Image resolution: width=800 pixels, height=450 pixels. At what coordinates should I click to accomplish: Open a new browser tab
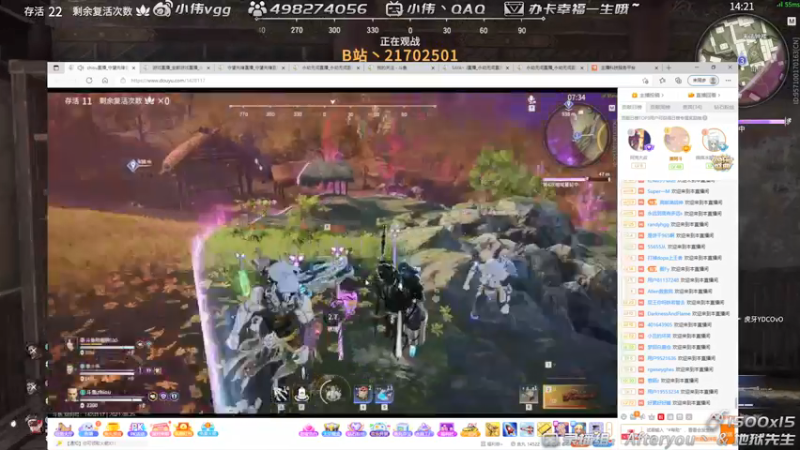[669, 67]
